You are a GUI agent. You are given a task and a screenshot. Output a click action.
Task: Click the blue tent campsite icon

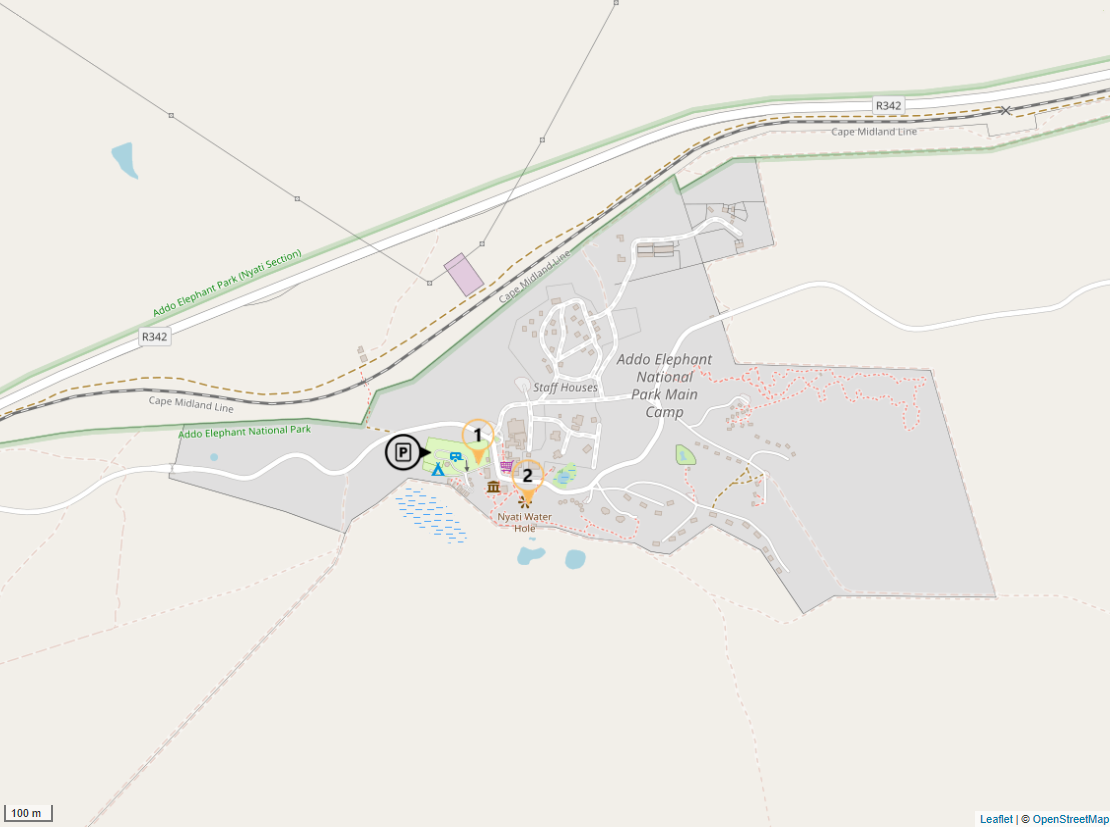pyautogui.click(x=438, y=468)
